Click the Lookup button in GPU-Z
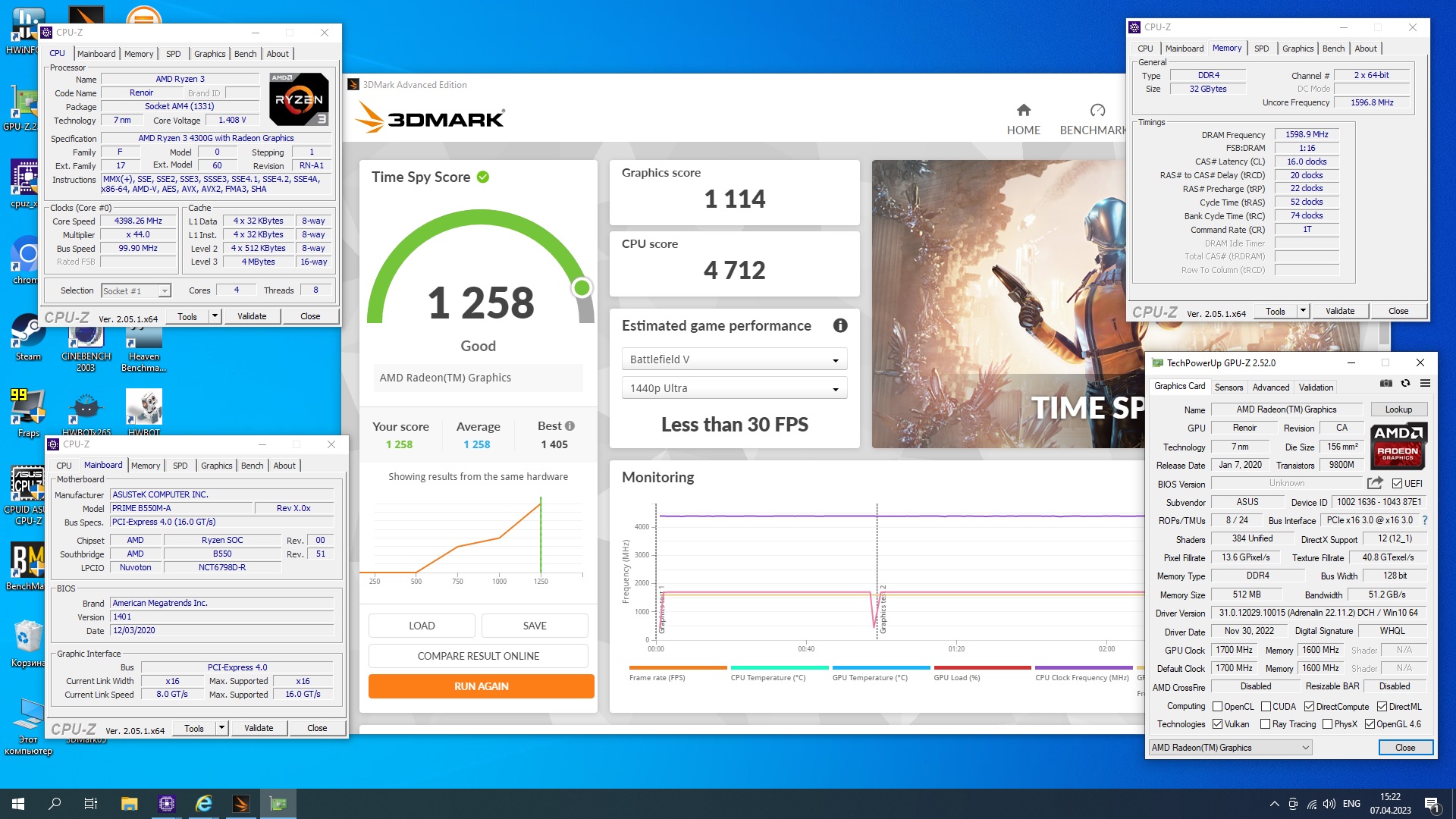Image resolution: width=1456 pixels, height=819 pixels. (1398, 409)
